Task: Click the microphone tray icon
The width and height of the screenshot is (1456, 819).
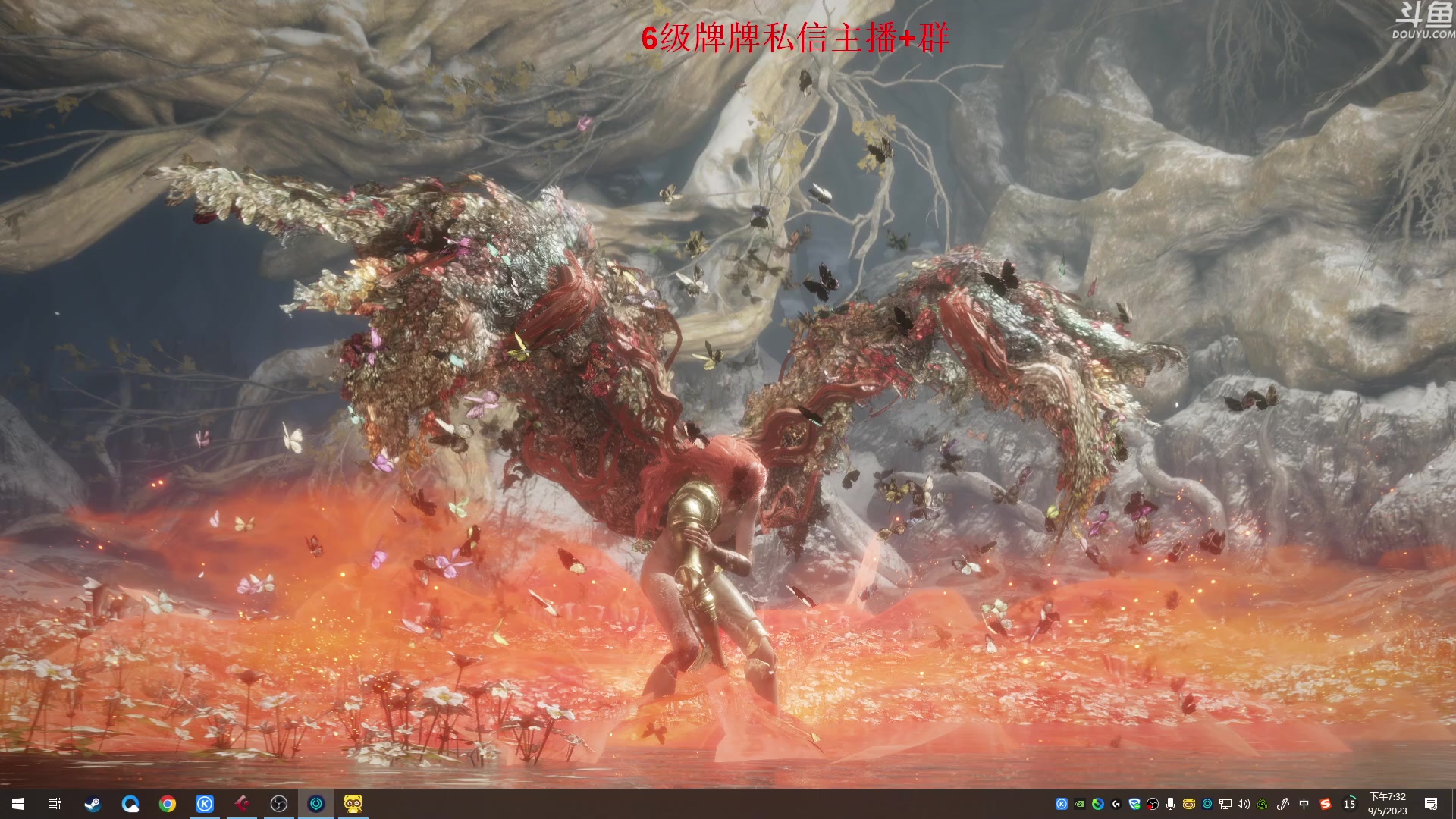Action: click(x=1171, y=804)
